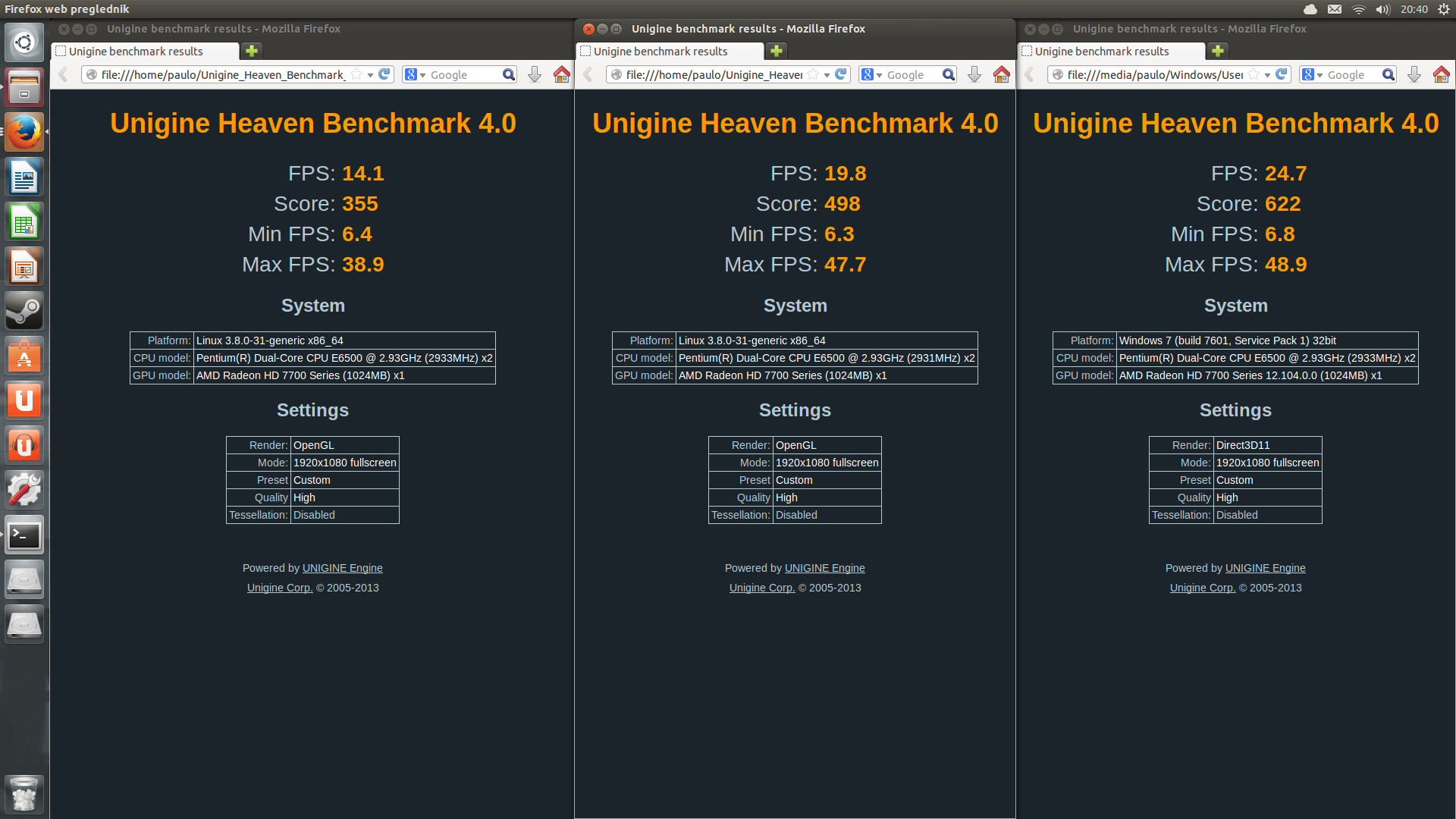Screen dimensions: 1456x819
Task: Click Home icon in left Firefox window
Action: click(562, 74)
